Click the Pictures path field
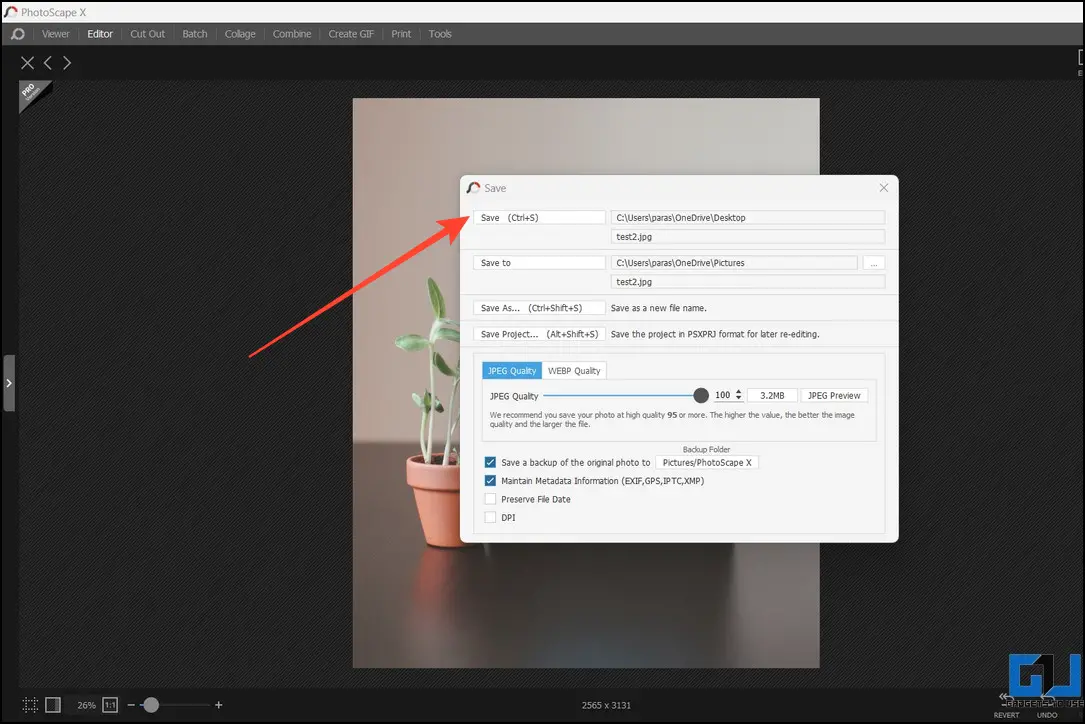 [x=734, y=263]
